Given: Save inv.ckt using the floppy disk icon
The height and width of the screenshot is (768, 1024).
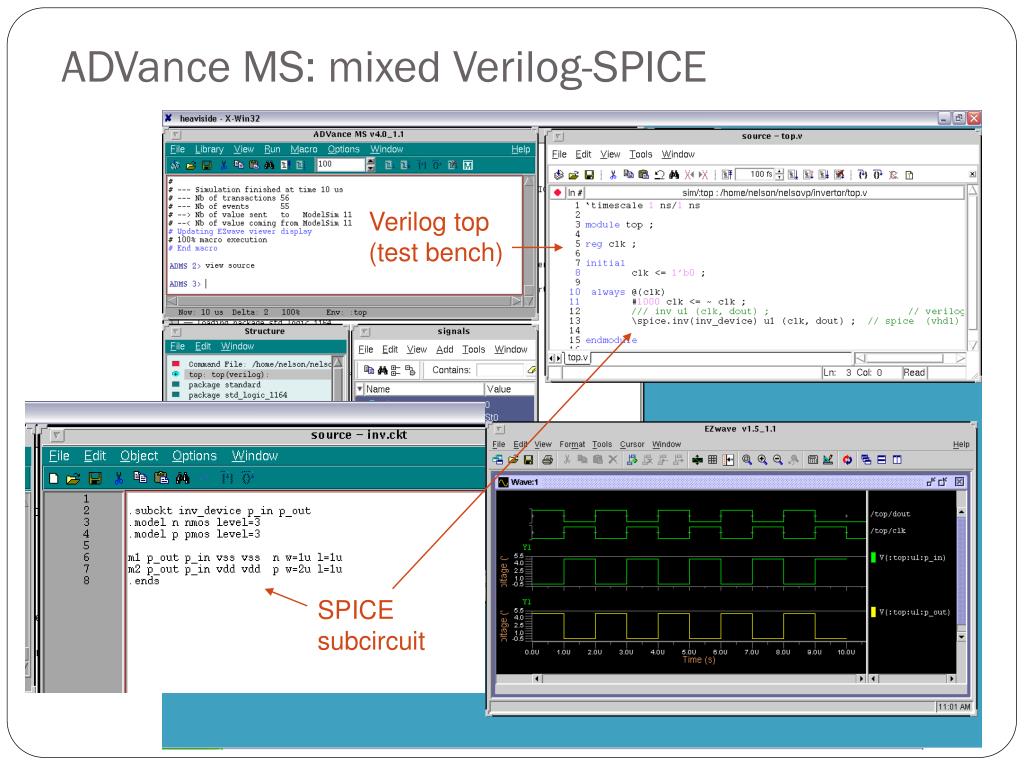Looking at the screenshot, I should 95,479.
